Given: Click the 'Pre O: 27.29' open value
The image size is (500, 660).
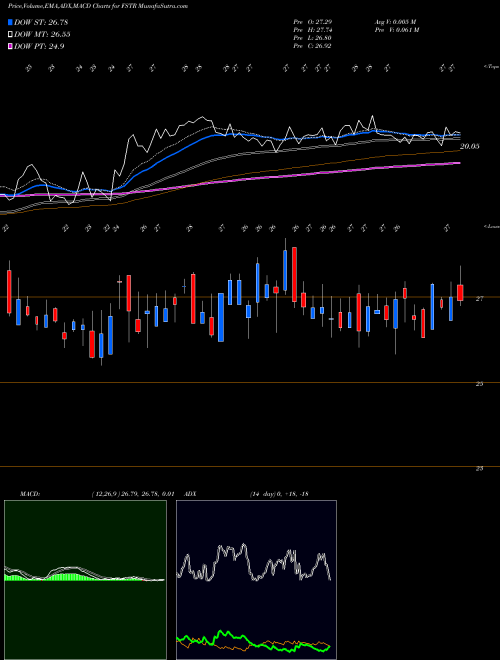Looking at the screenshot, I should pos(313,22).
